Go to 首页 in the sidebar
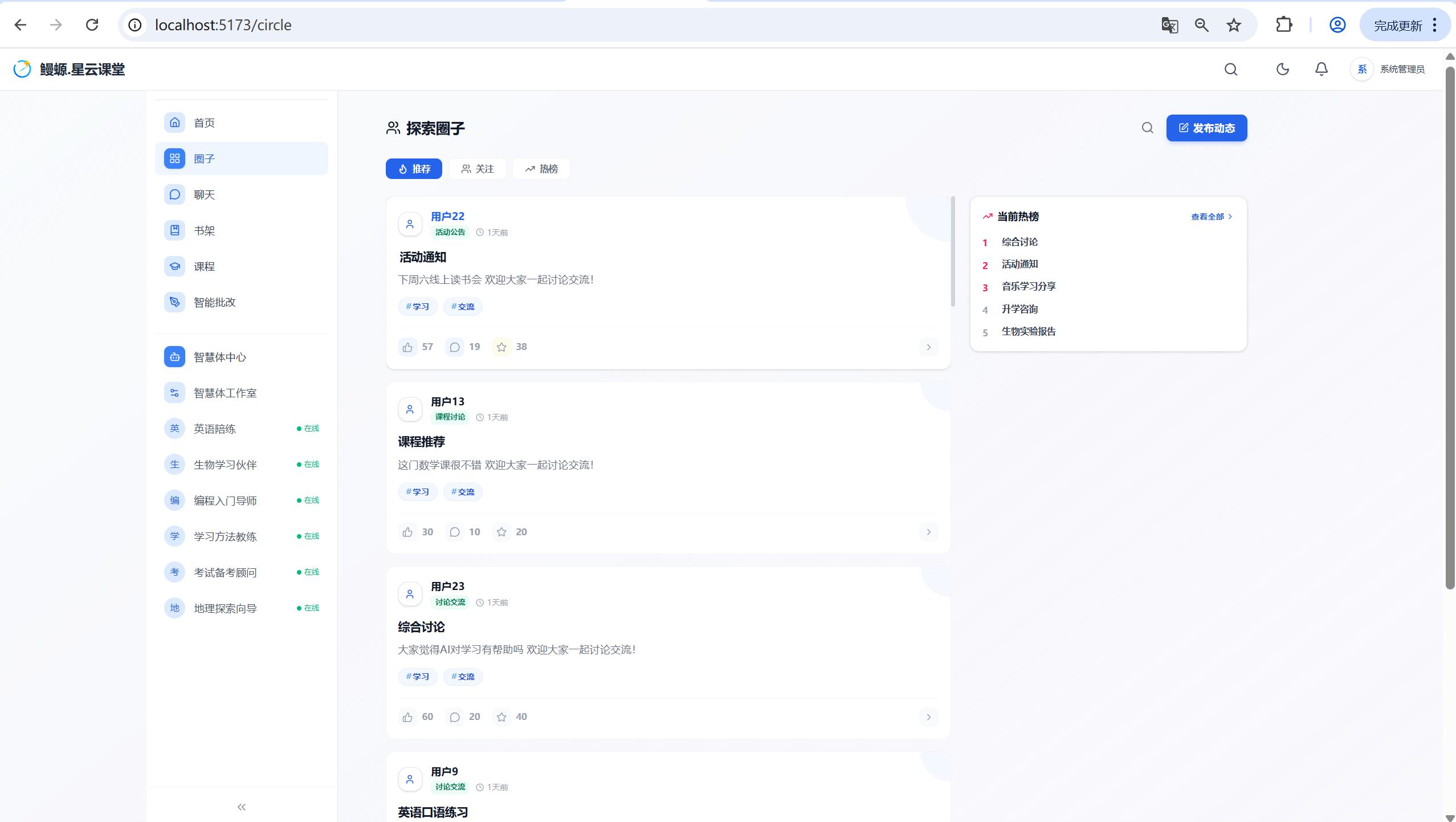 pyautogui.click(x=242, y=123)
